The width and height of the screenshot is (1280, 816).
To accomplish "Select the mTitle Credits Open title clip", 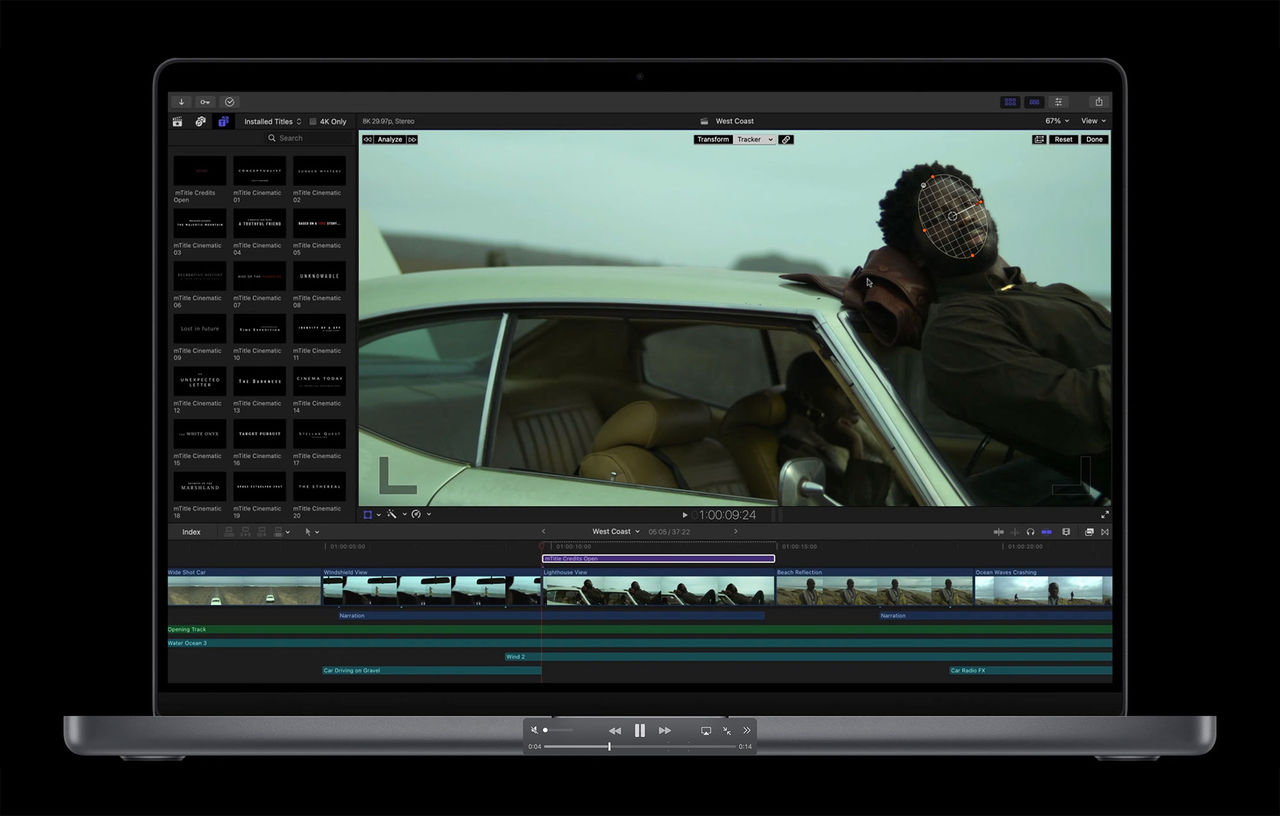I will pos(658,559).
